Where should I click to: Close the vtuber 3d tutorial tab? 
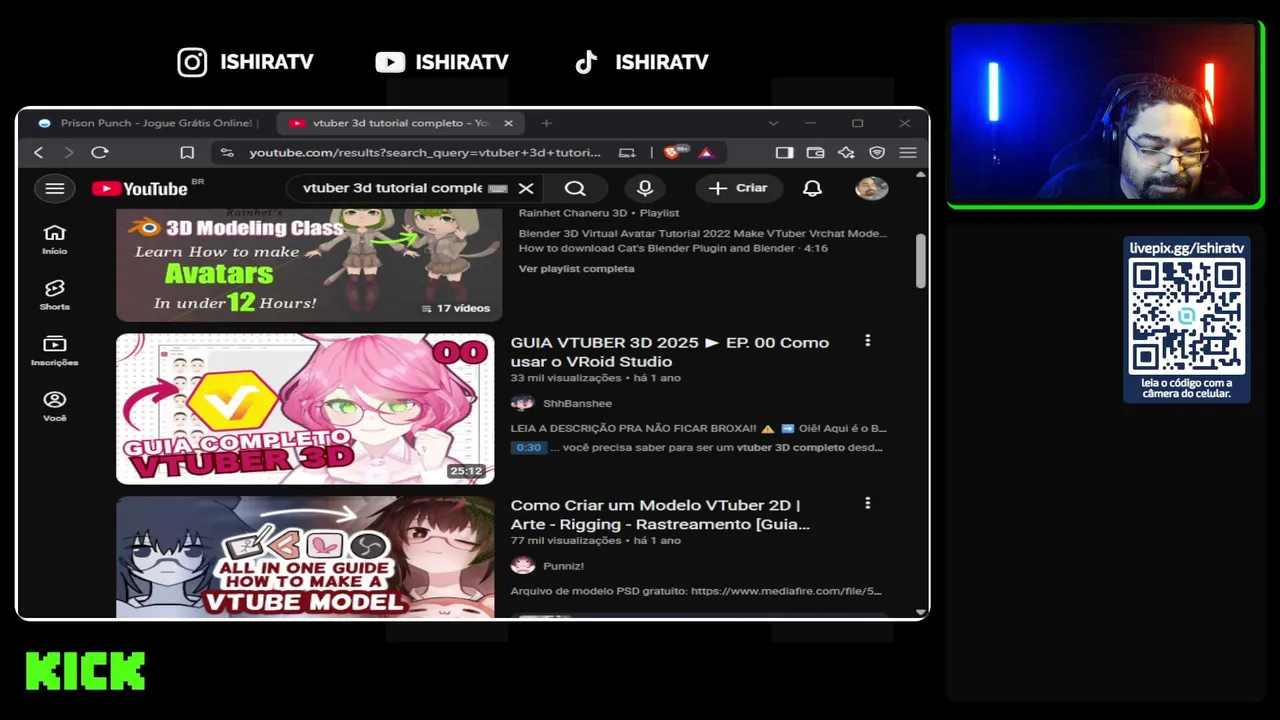[x=508, y=123]
